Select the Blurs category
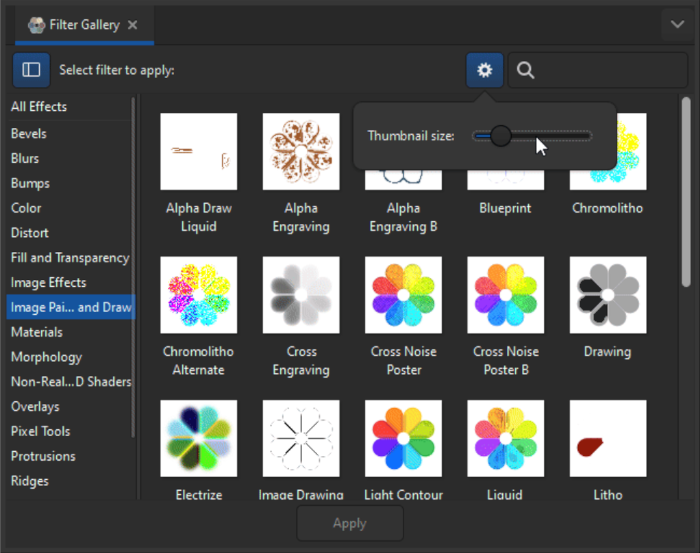Image resolution: width=700 pixels, height=553 pixels. pyautogui.click(x=25, y=159)
